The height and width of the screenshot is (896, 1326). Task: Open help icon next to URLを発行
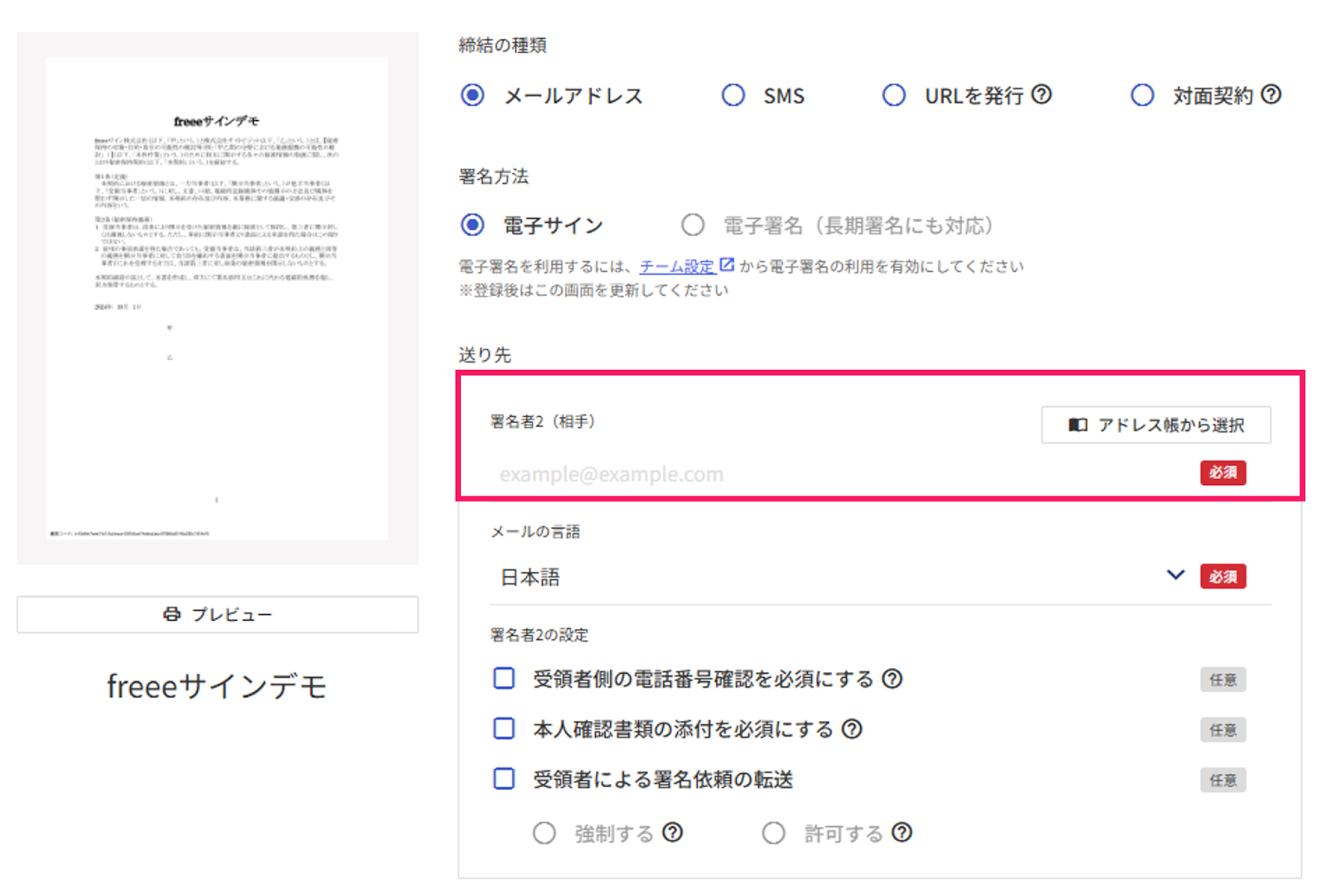tap(1042, 94)
